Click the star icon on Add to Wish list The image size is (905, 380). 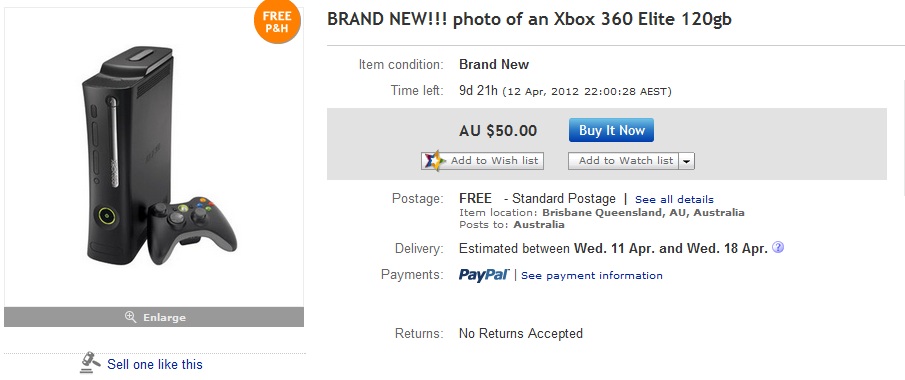pos(435,161)
